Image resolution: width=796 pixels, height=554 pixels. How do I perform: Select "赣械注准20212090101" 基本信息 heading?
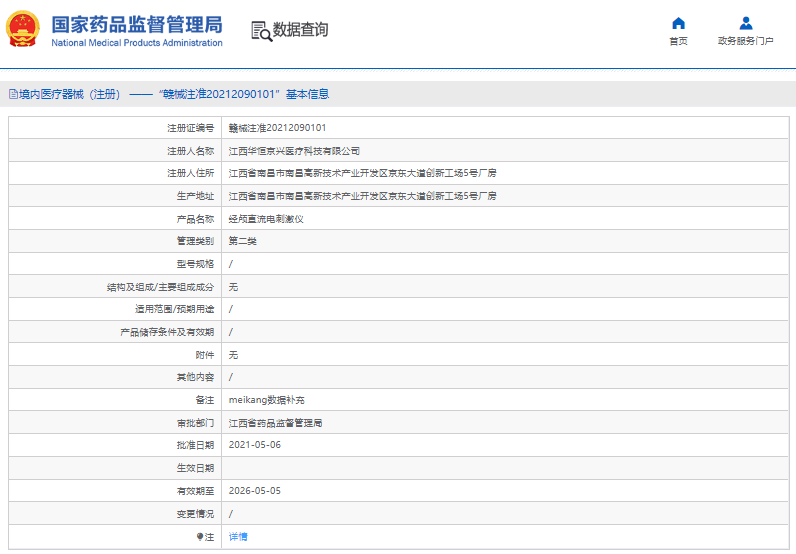(x=244, y=94)
